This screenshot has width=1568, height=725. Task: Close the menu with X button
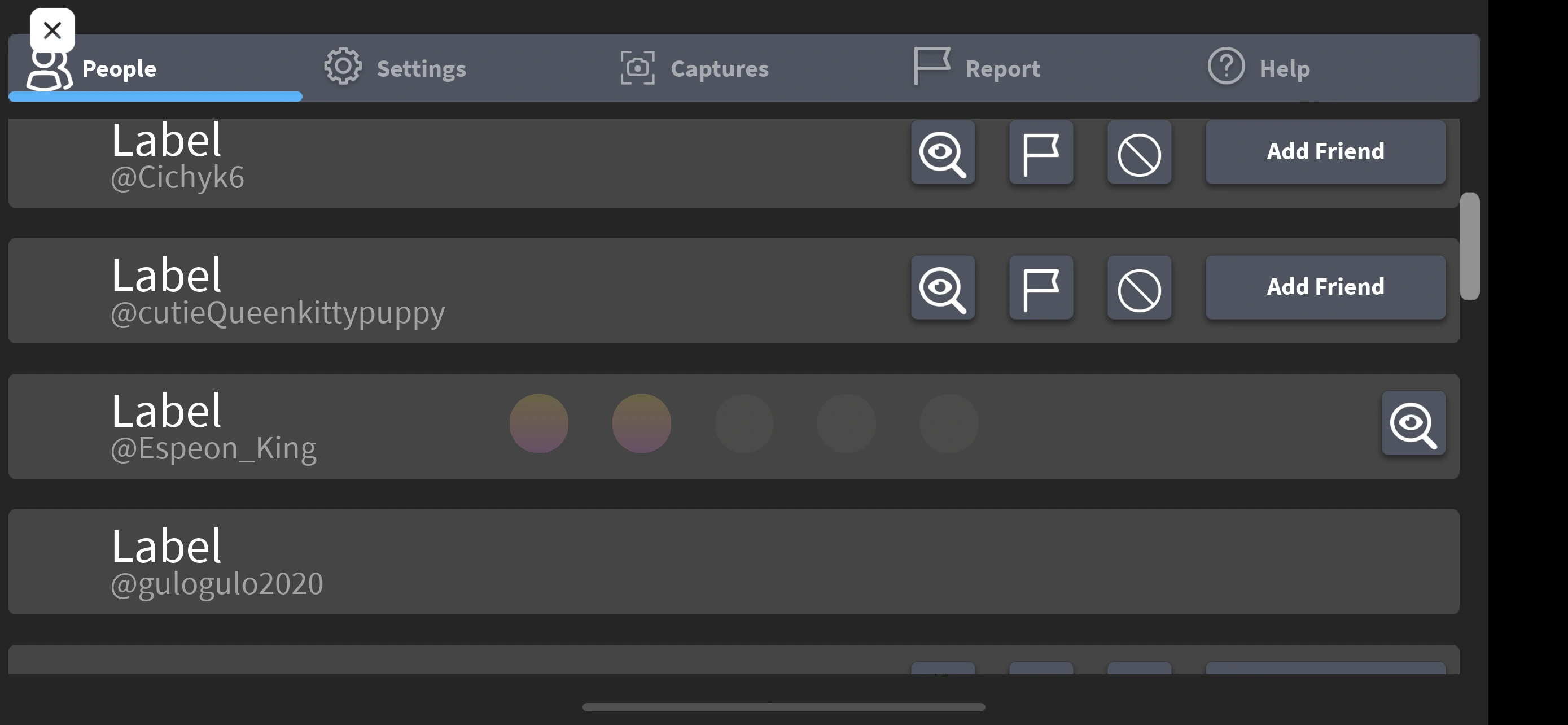click(x=52, y=30)
